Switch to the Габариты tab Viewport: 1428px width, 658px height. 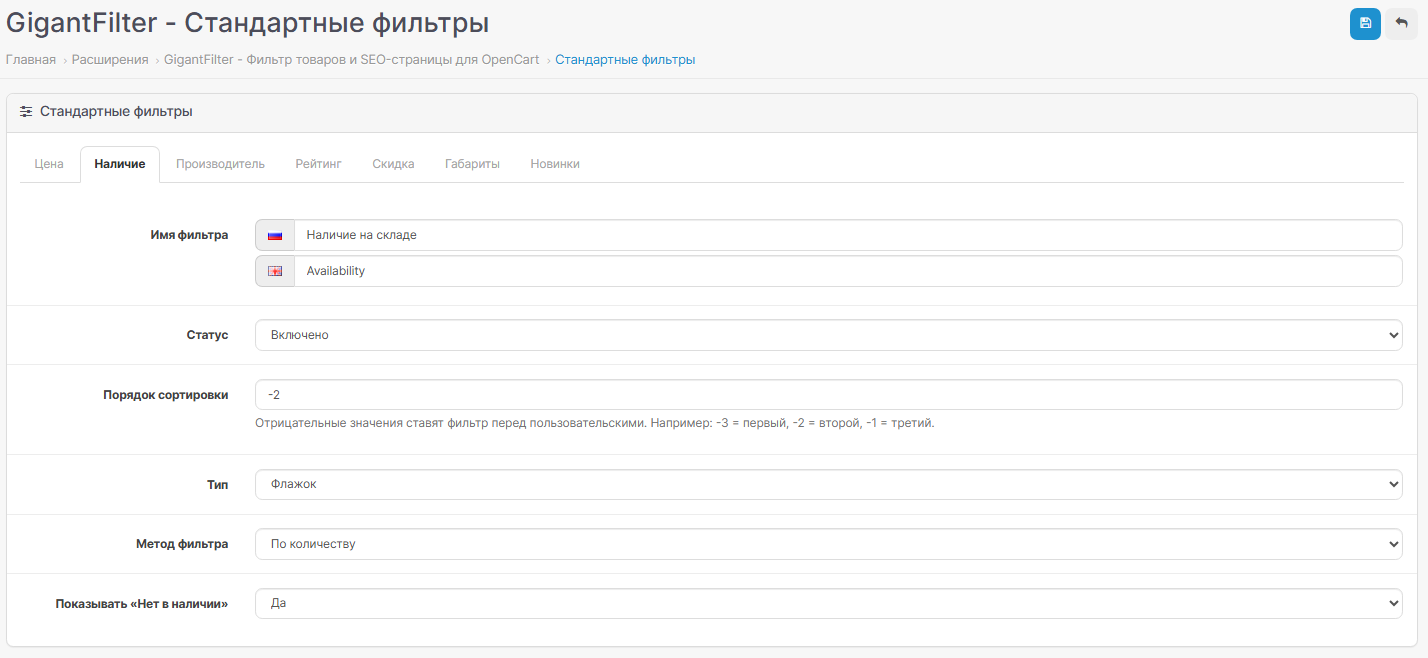click(x=472, y=164)
